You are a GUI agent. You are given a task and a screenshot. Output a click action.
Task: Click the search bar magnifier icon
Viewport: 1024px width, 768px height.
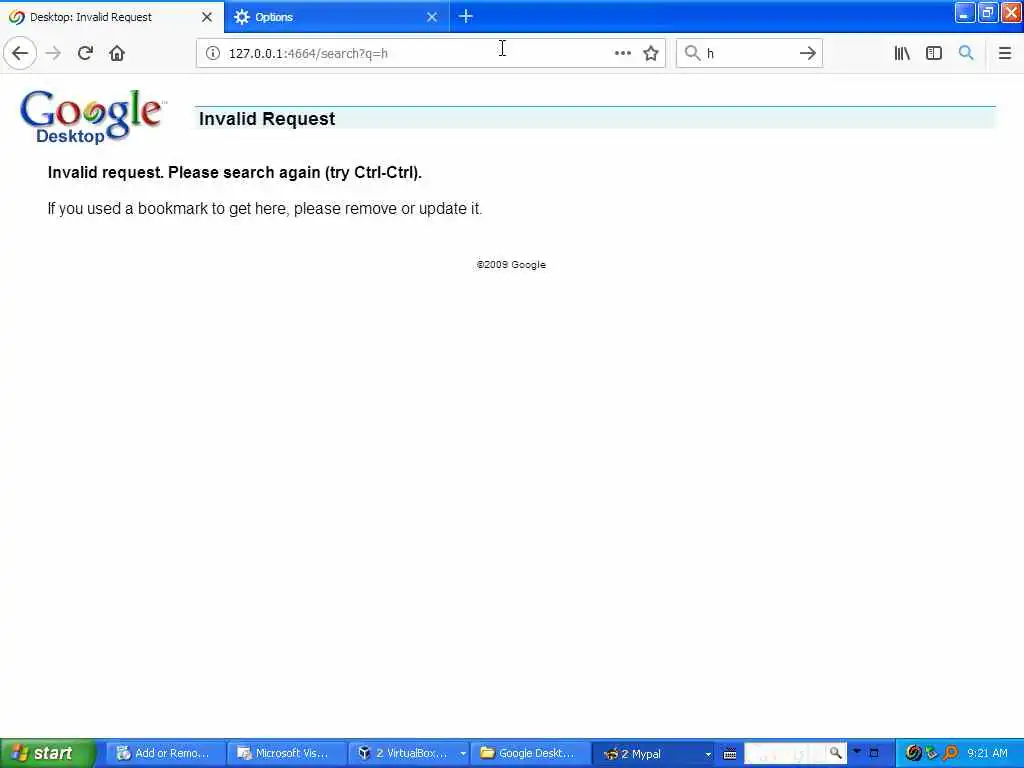coord(692,53)
